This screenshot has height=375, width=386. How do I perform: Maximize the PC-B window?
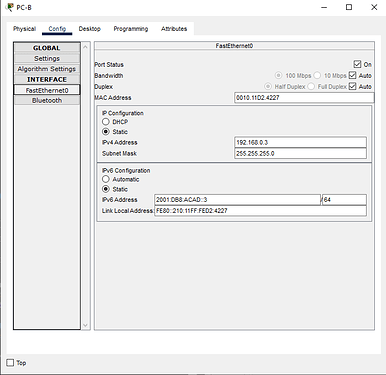click(x=349, y=7)
